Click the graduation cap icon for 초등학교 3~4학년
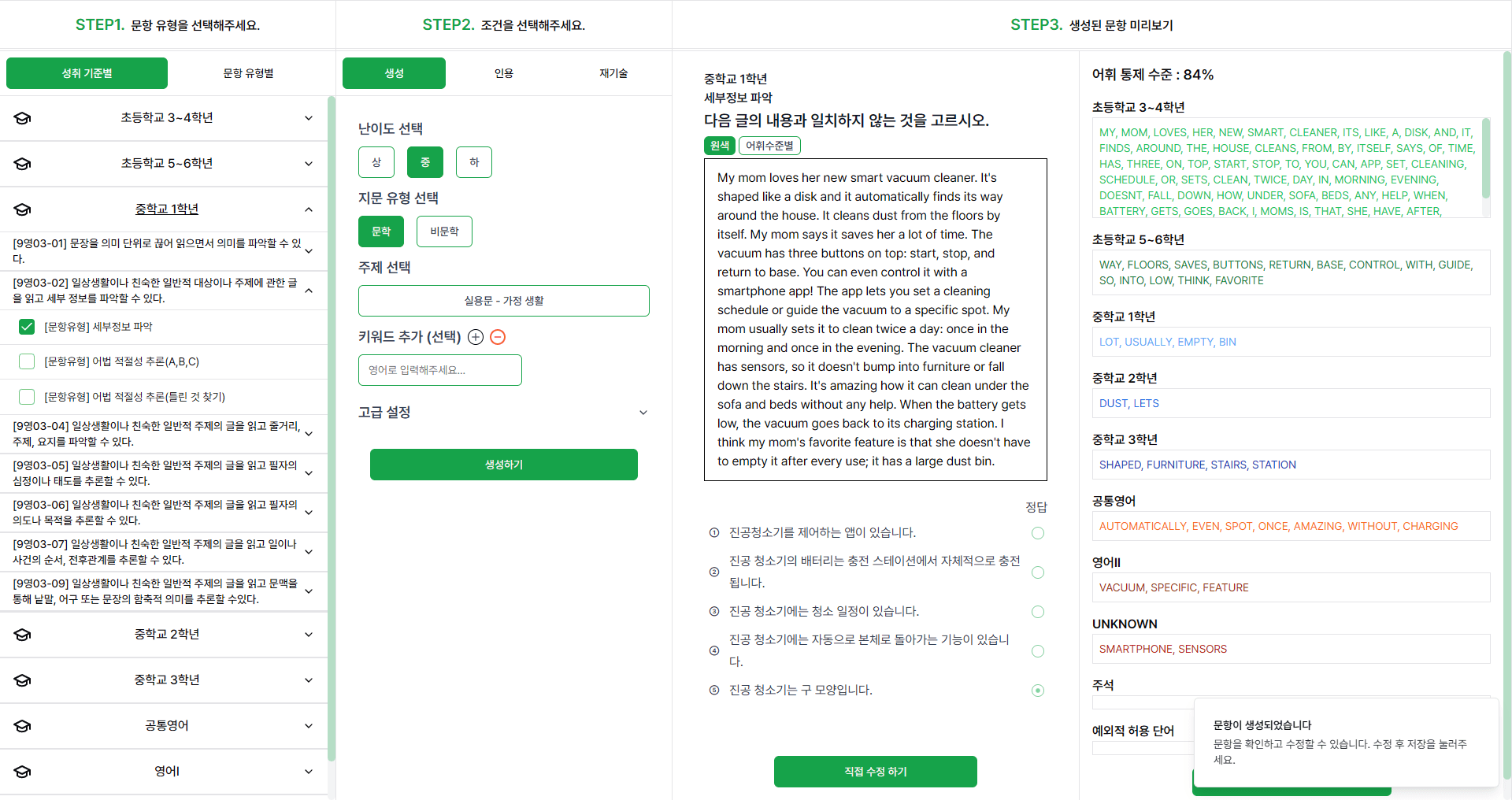This screenshot has width=1512, height=800. click(x=23, y=118)
